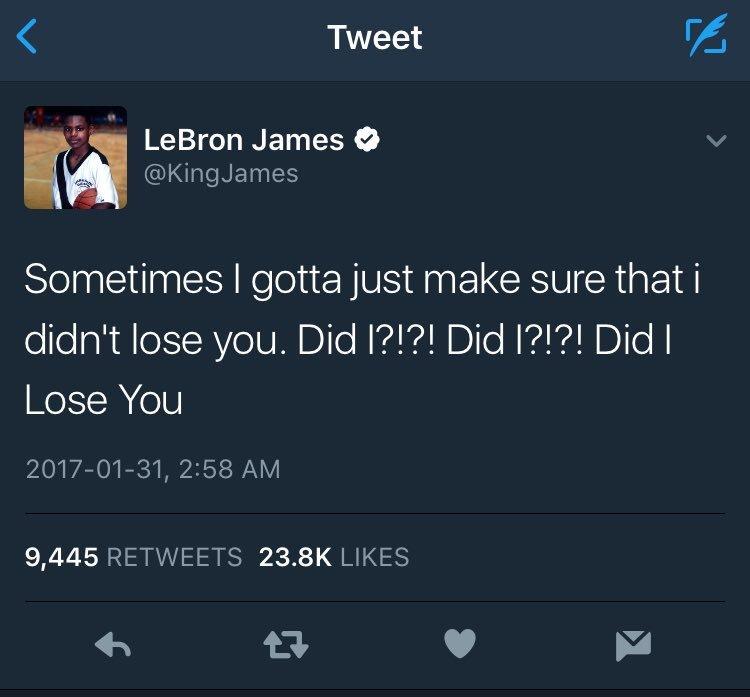The width and height of the screenshot is (750, 697).
Task: Click the LIKES label text
Action: [375, 557]
